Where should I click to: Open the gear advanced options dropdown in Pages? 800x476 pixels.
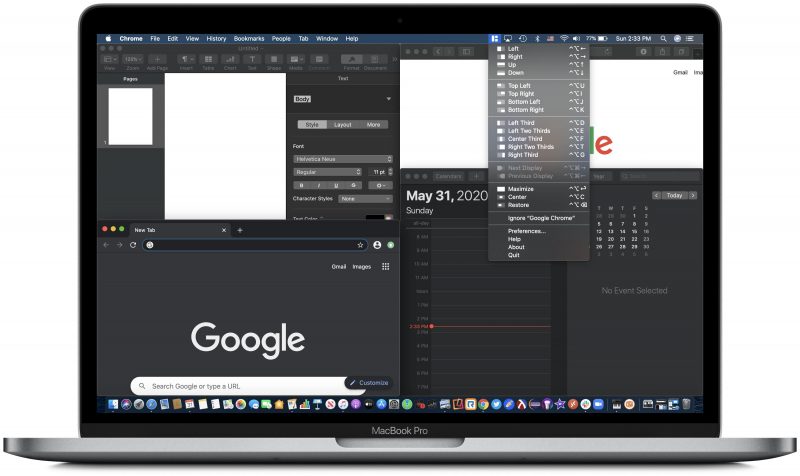tap(381, 185)
